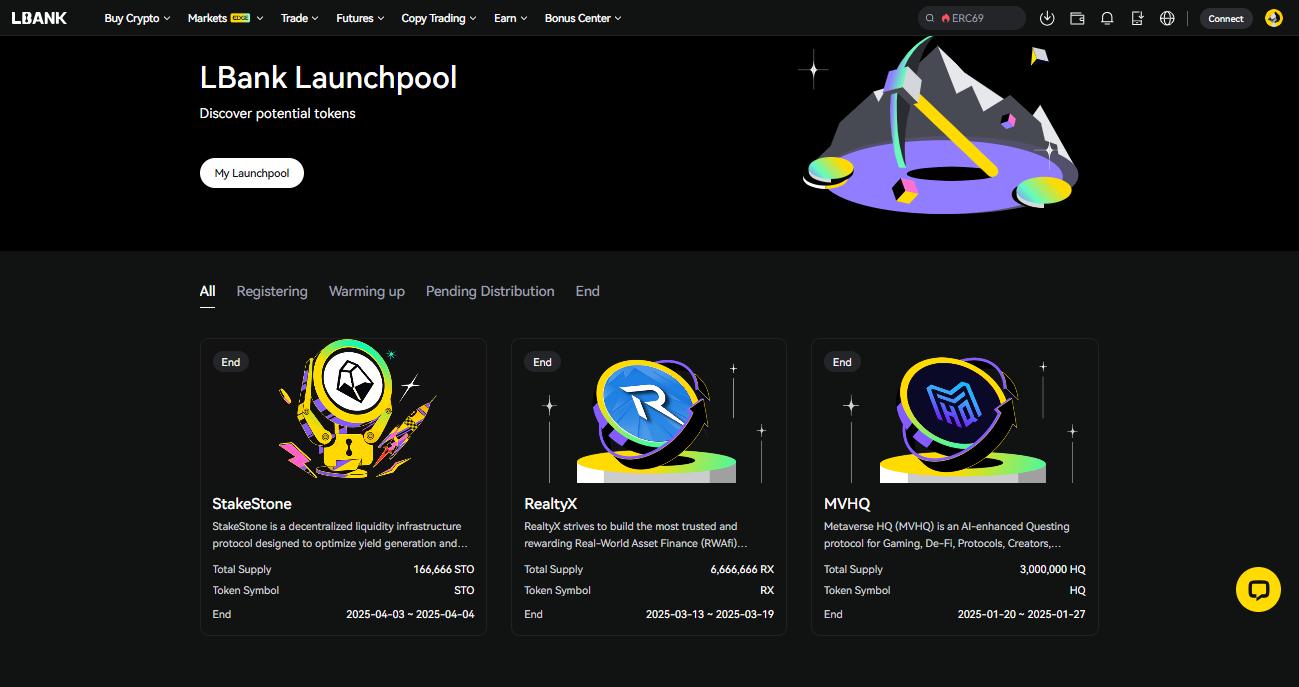Expand the Trade dropdown menu

[298, 17]
